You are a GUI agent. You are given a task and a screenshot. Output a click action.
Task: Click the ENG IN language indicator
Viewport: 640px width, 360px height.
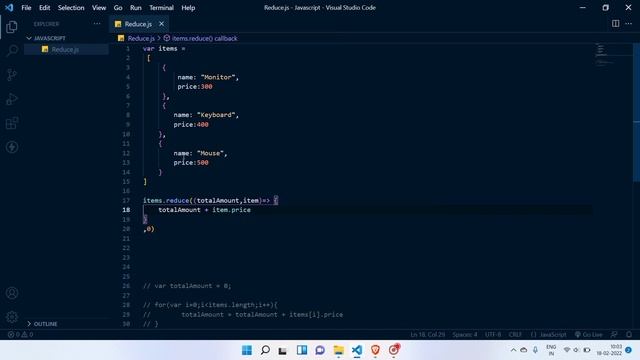tap(551, 350)
